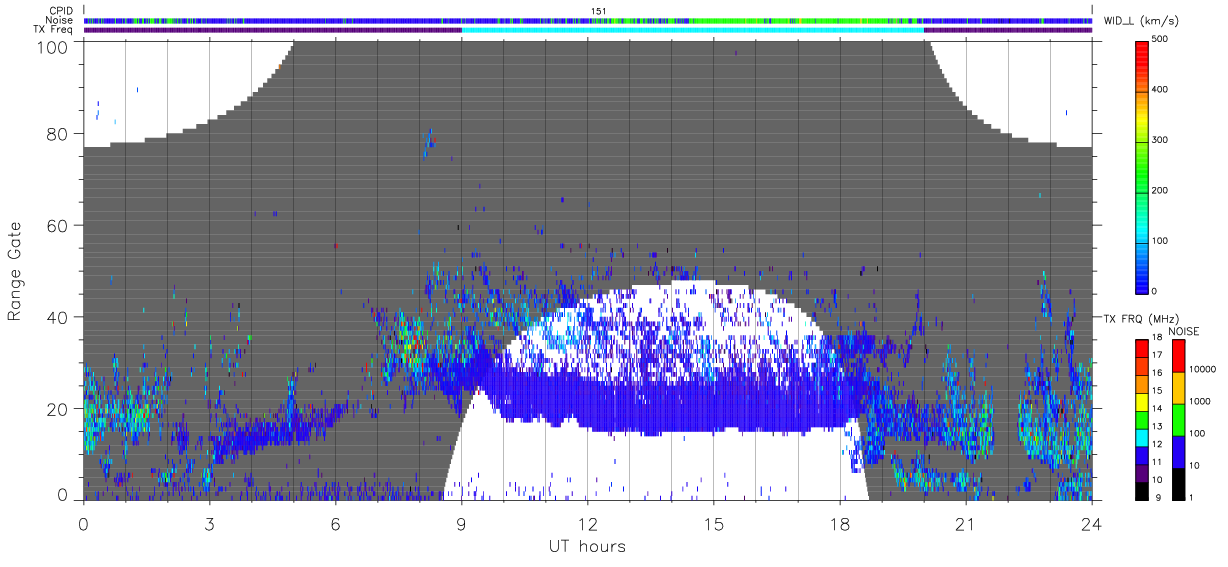Click the 1 label on the NOISE legend
The image size is (1228, 567).
[1191, 497]
